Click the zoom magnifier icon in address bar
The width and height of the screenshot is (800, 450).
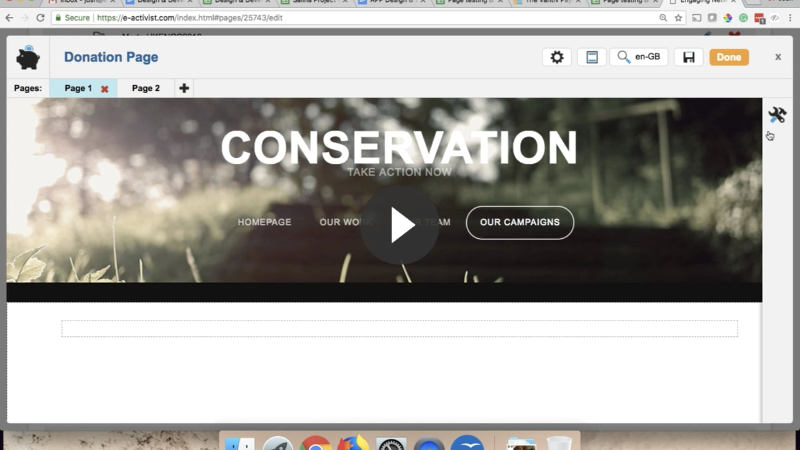[663, 18]
